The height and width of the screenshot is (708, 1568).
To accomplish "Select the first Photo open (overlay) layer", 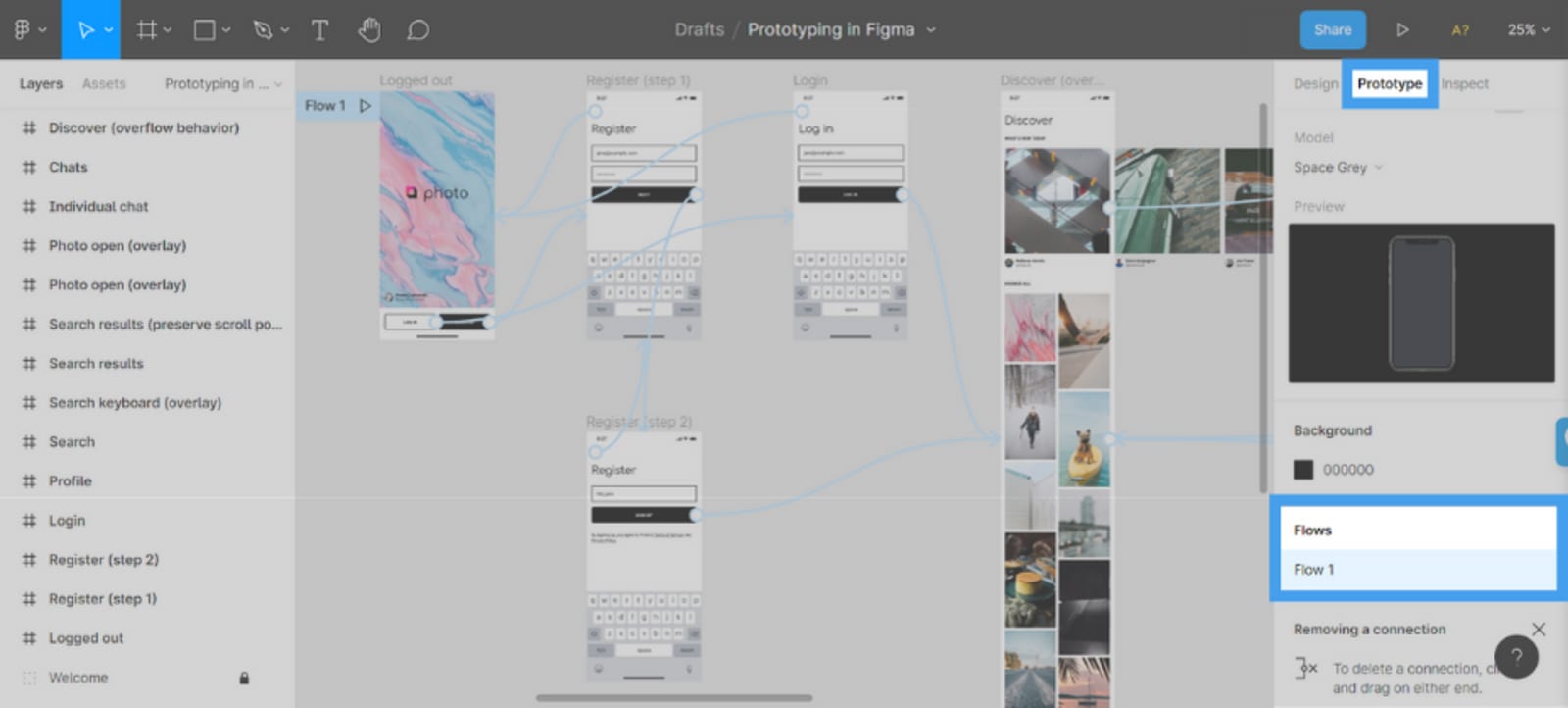I will tap(118, 245).
